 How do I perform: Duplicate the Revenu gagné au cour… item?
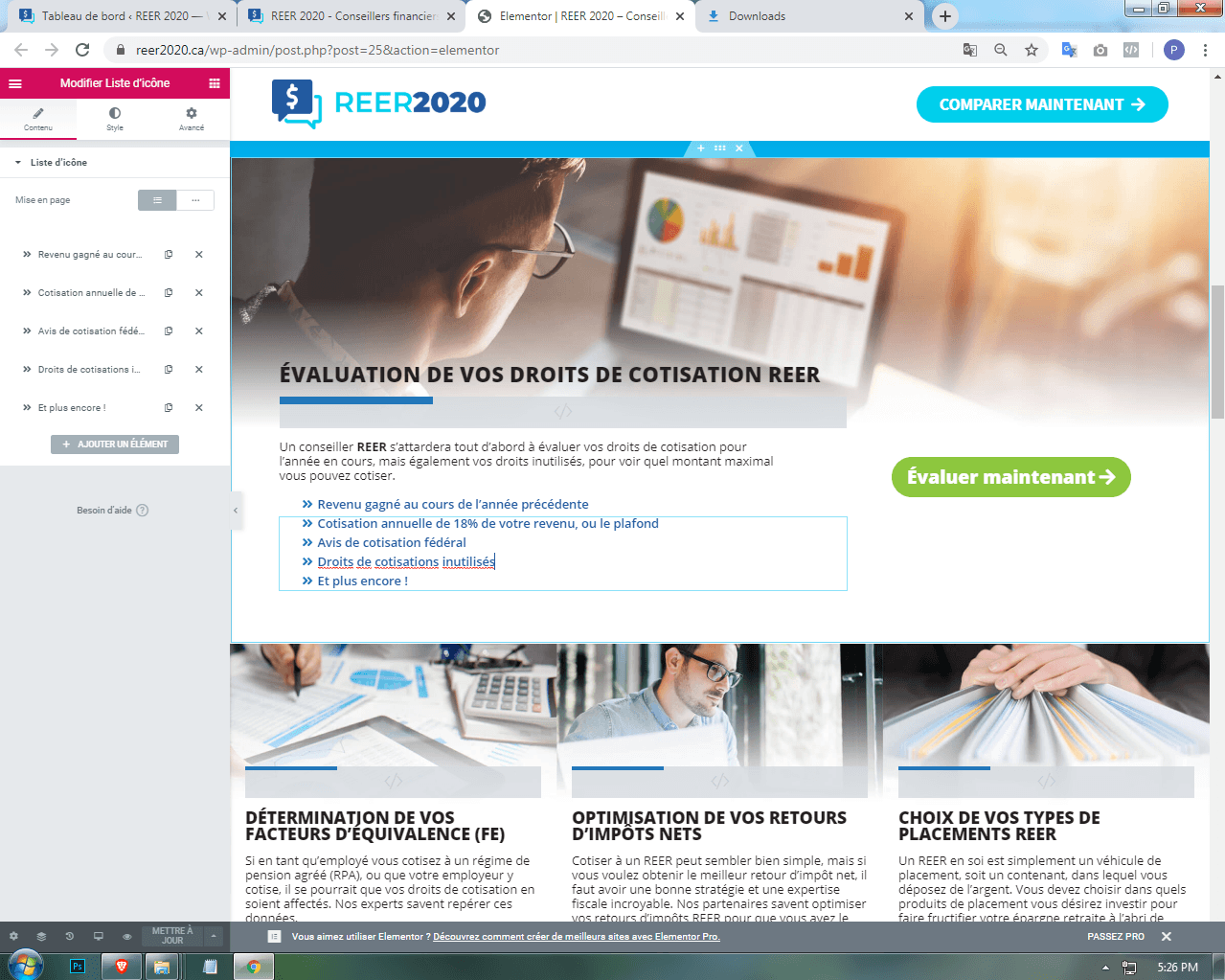pyautogui.click(x=169, y=255)
